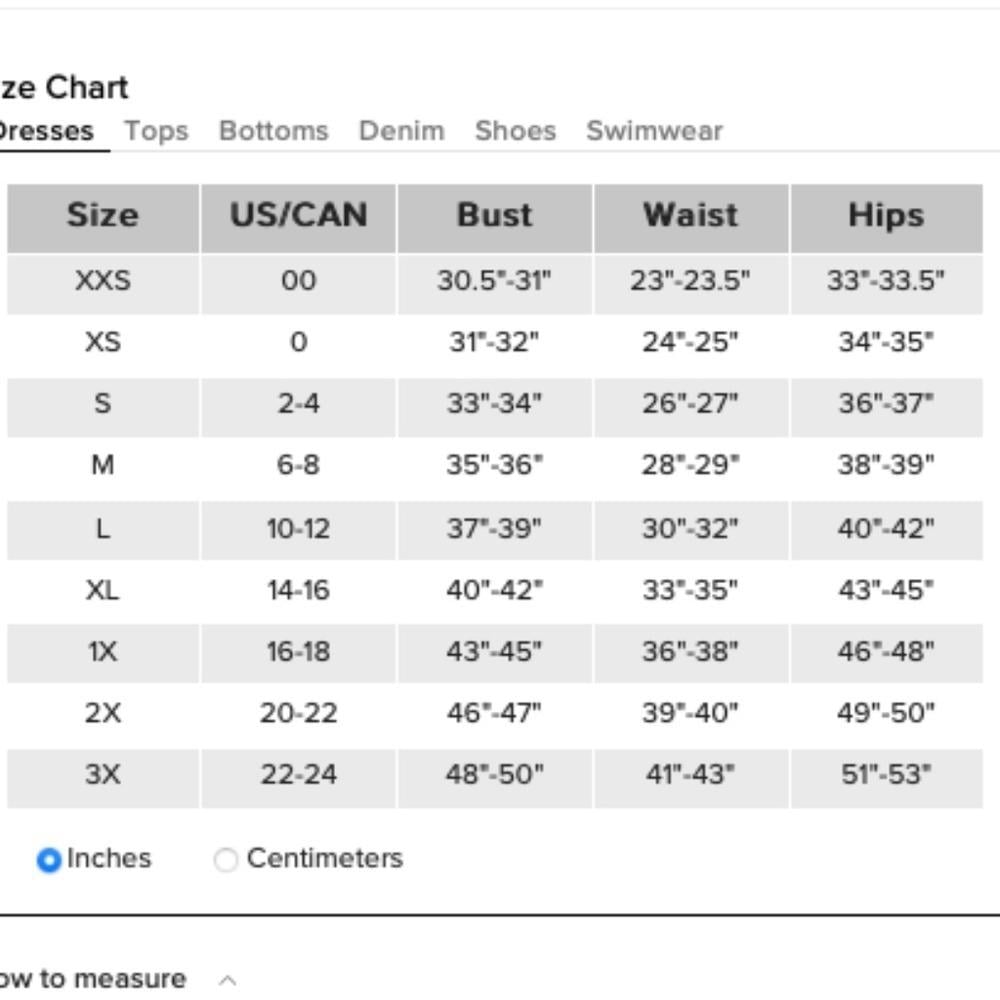Click the Inches label text

tap(109, 858)
